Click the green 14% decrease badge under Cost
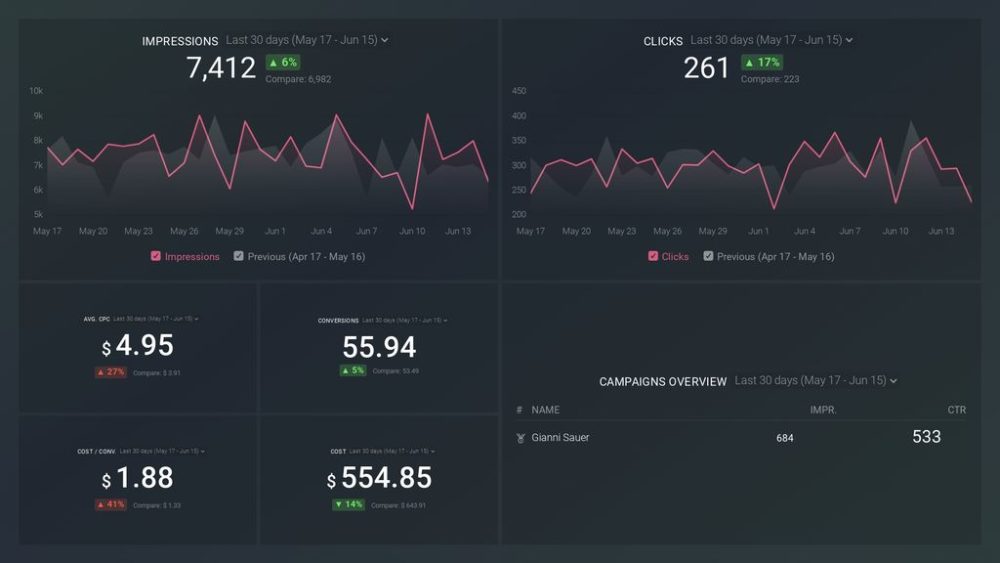Viewport: 1000px width, 563px height. [349, 505]
